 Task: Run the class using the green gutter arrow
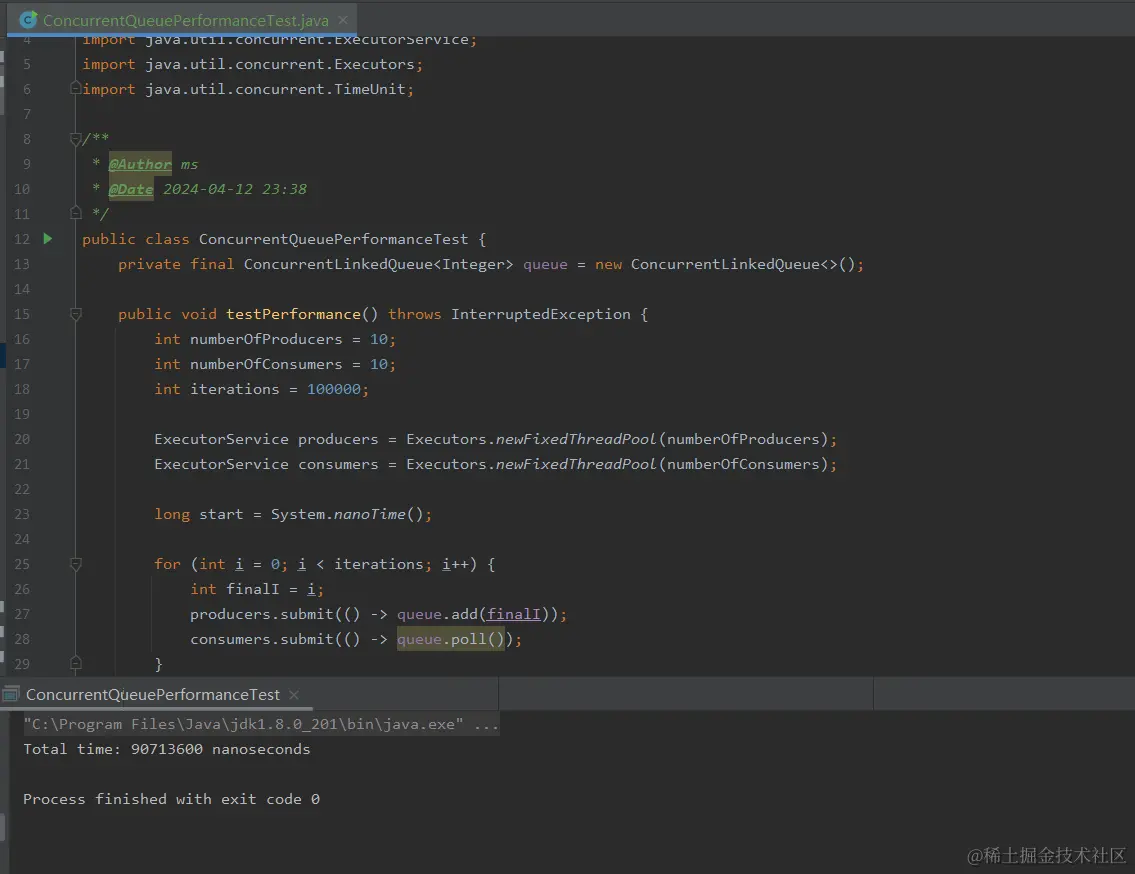[x=48, y=238]
